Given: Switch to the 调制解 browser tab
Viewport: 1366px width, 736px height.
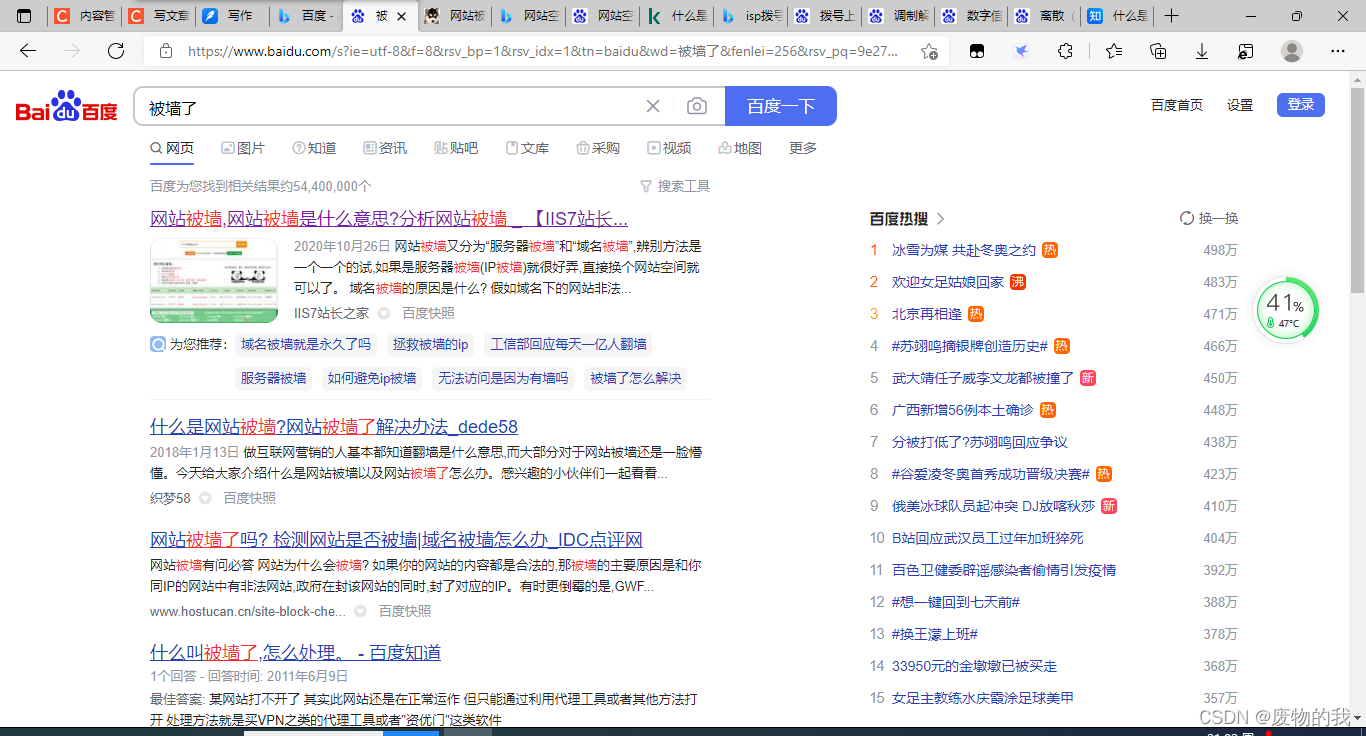Looking at the screenshot, I should (x=899, y=16).
